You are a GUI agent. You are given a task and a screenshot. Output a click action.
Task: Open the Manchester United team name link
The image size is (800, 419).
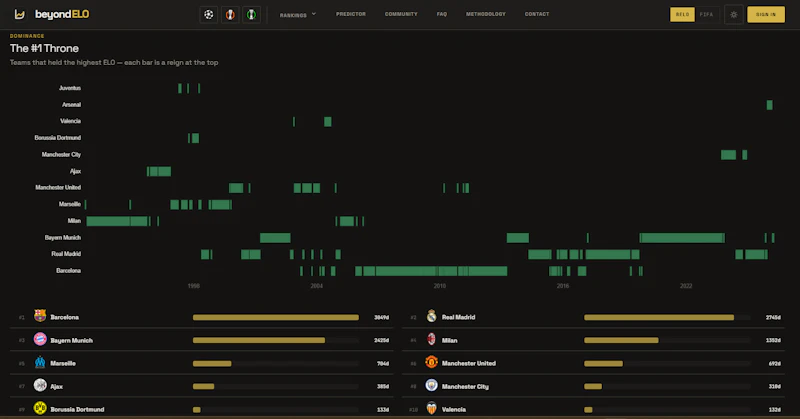pyautogui.click(x=468, y=363)
